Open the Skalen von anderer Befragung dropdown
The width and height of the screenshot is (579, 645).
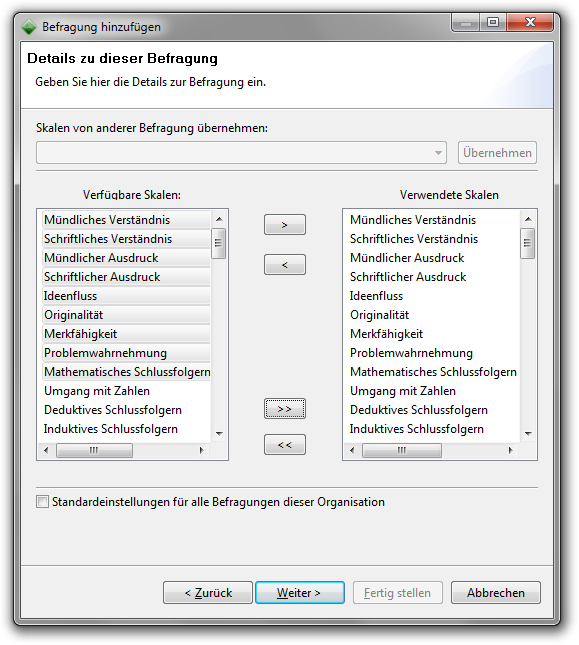click(241, 153)
